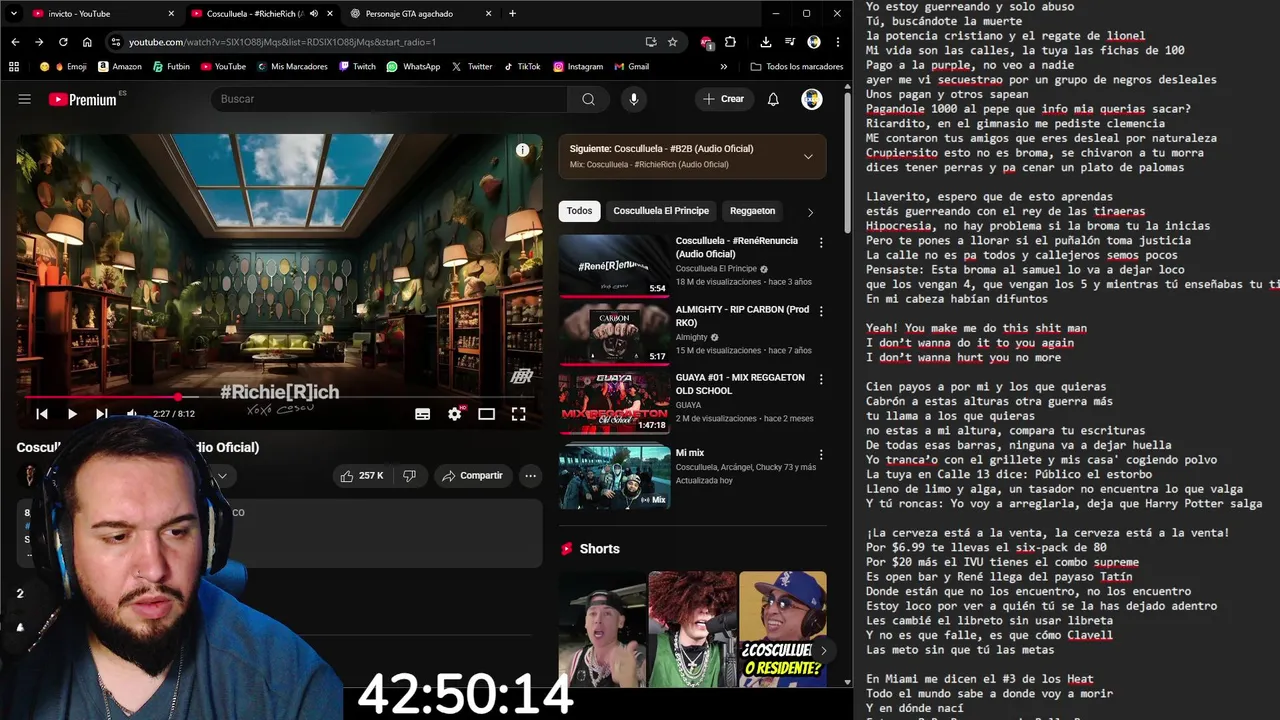Focus the Buscar search field
Image resolution: width=1280 pixels, height=720 pixels.
(389, 99)
